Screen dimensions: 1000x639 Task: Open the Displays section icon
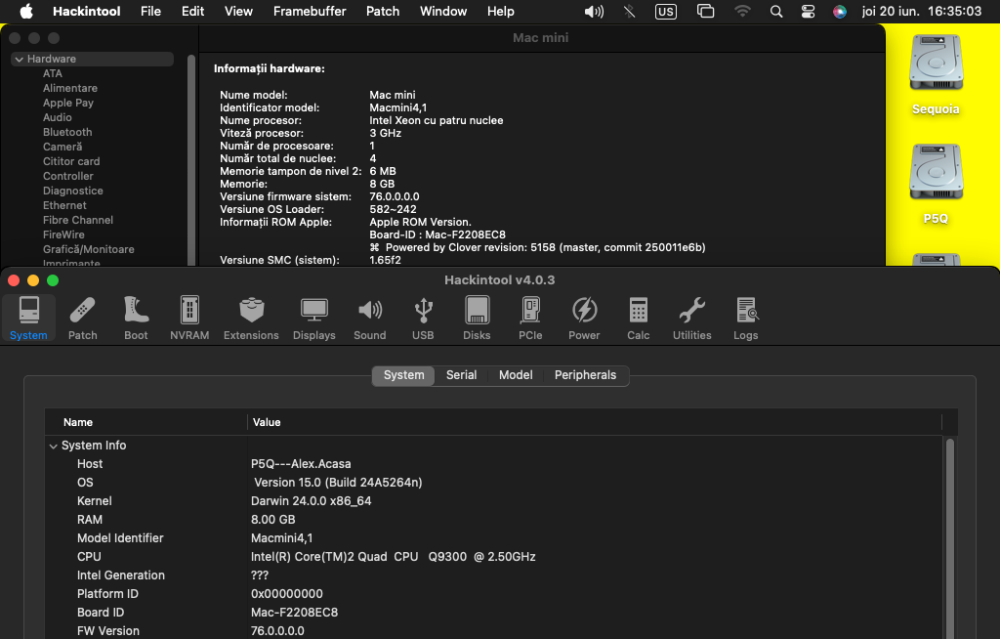point(314,318)
